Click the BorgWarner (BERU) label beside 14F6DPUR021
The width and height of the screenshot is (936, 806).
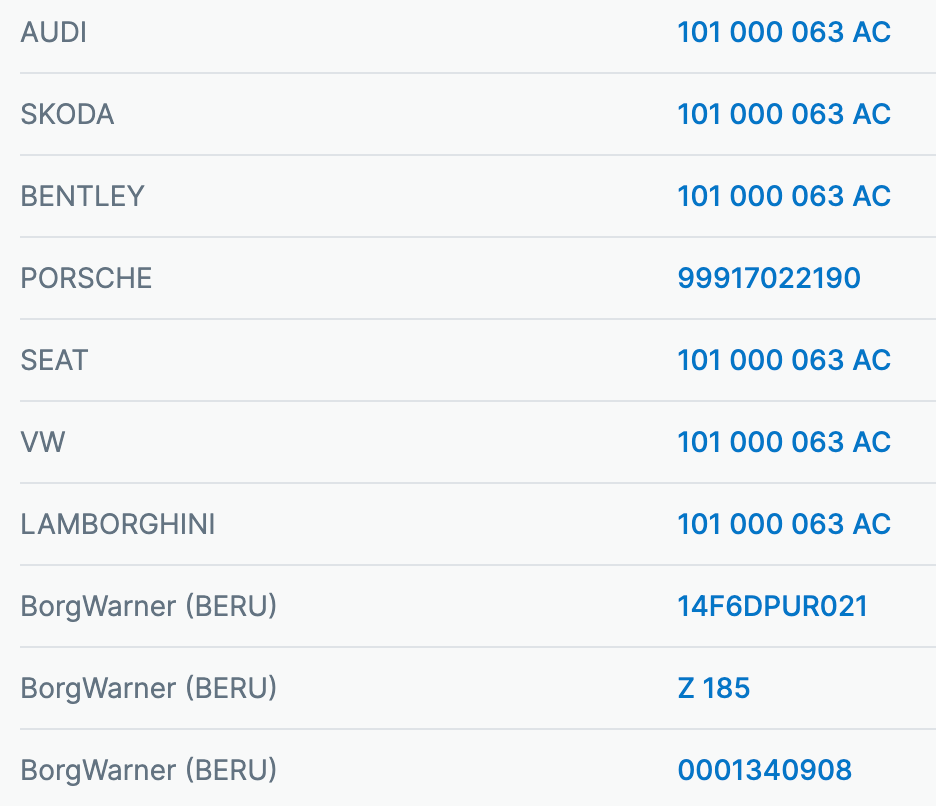pyautogui.click(x=148, y=607)
